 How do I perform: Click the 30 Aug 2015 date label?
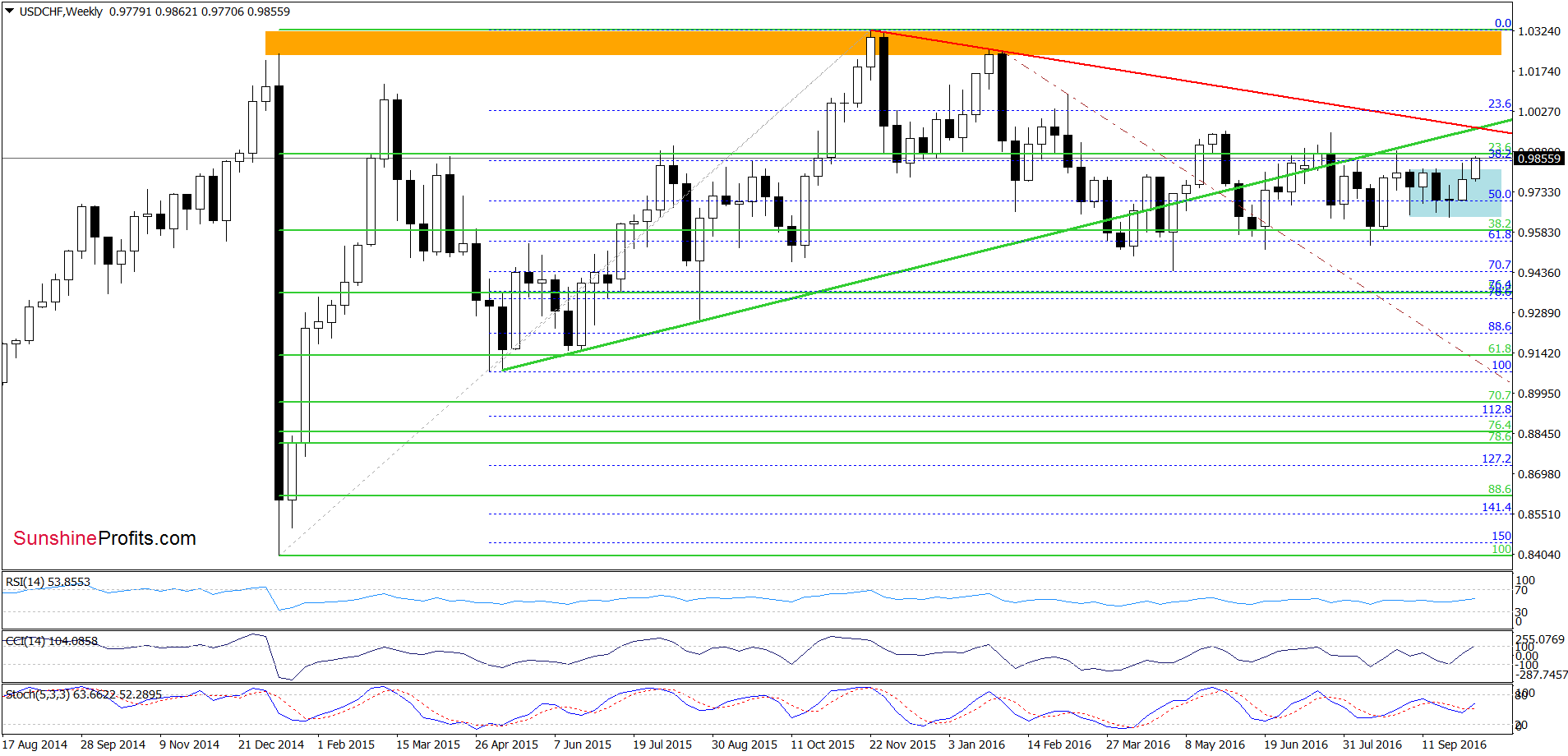[x=745, y=744]
